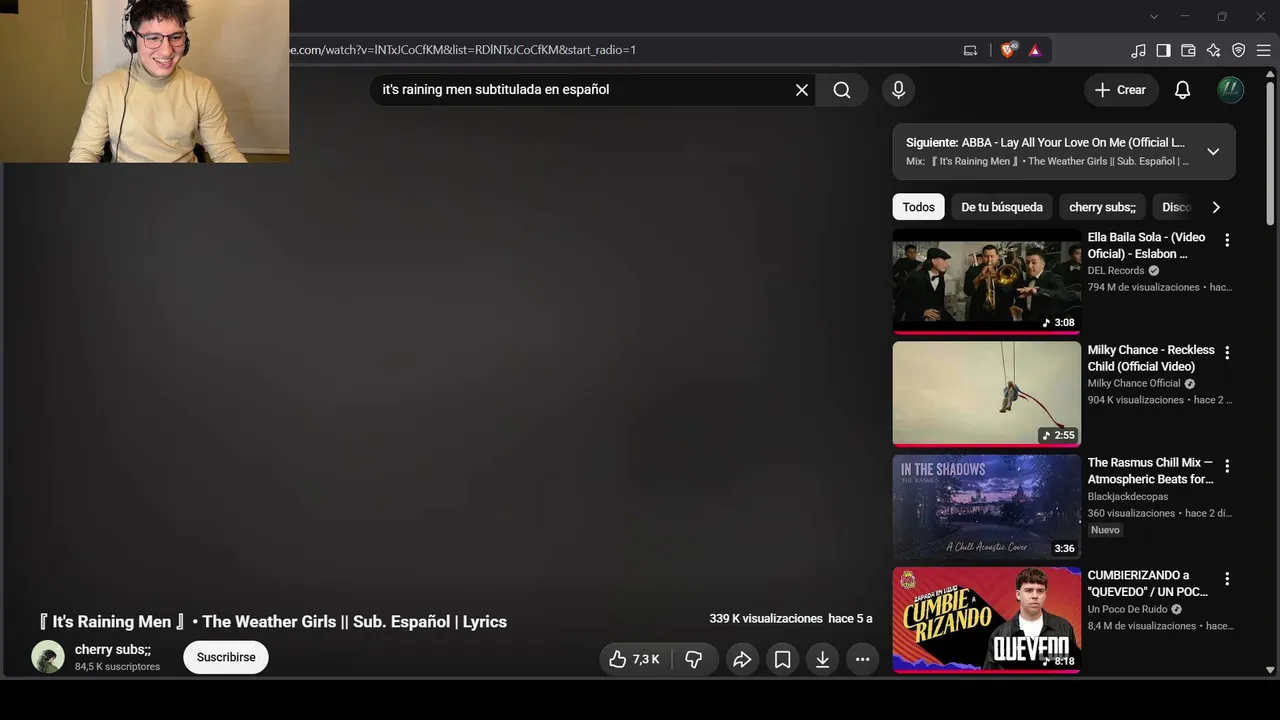Click the video title text
1280x720 pixels.
point(272,621)
